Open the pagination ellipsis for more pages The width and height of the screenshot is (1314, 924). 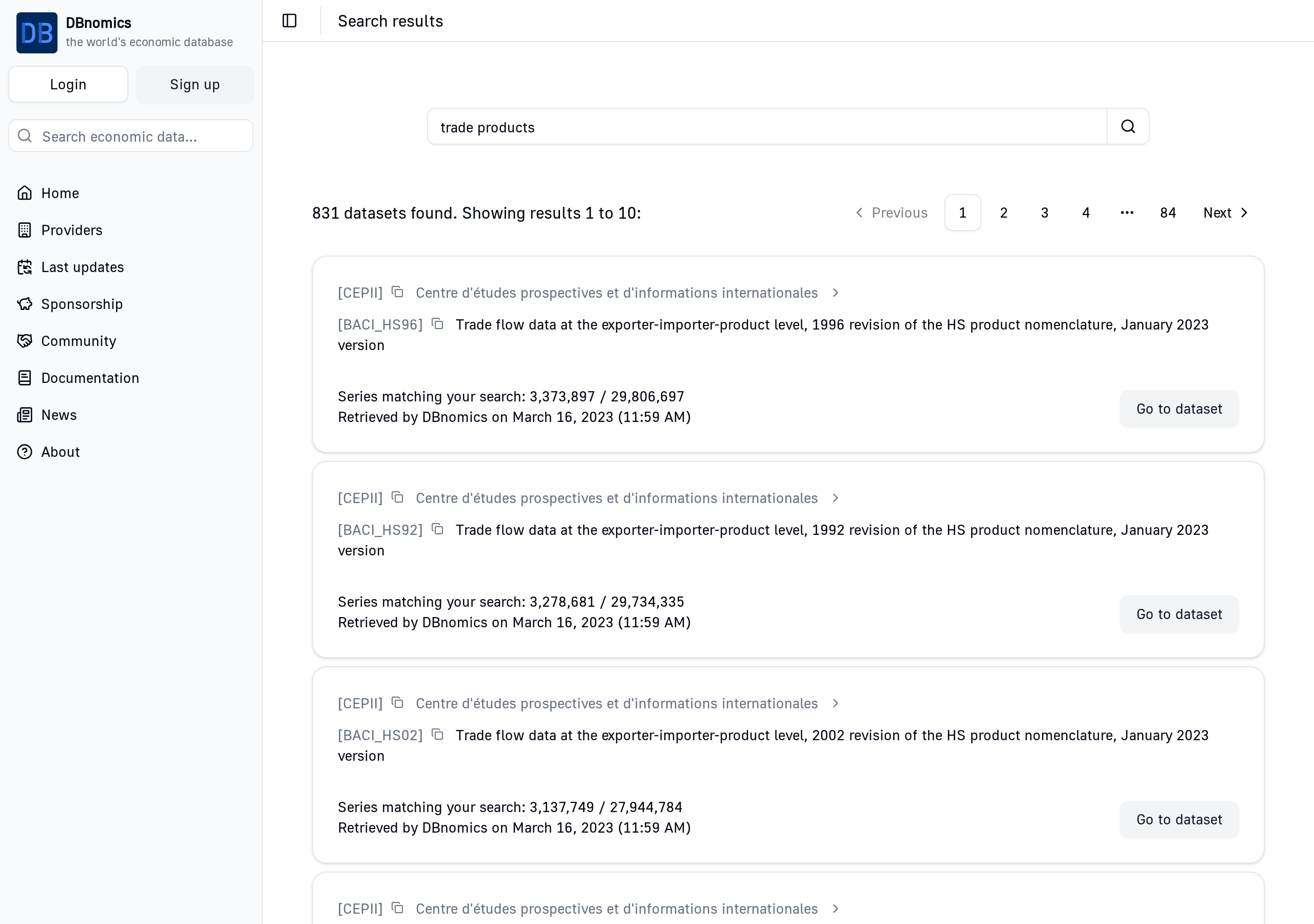click(1127, 213)
